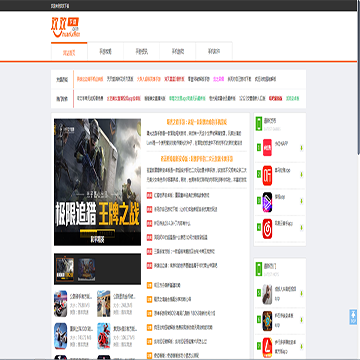Screen dimensions: 360x360
Task: Open the red-and-white 'OT' app icon
Action: [267, 174]
